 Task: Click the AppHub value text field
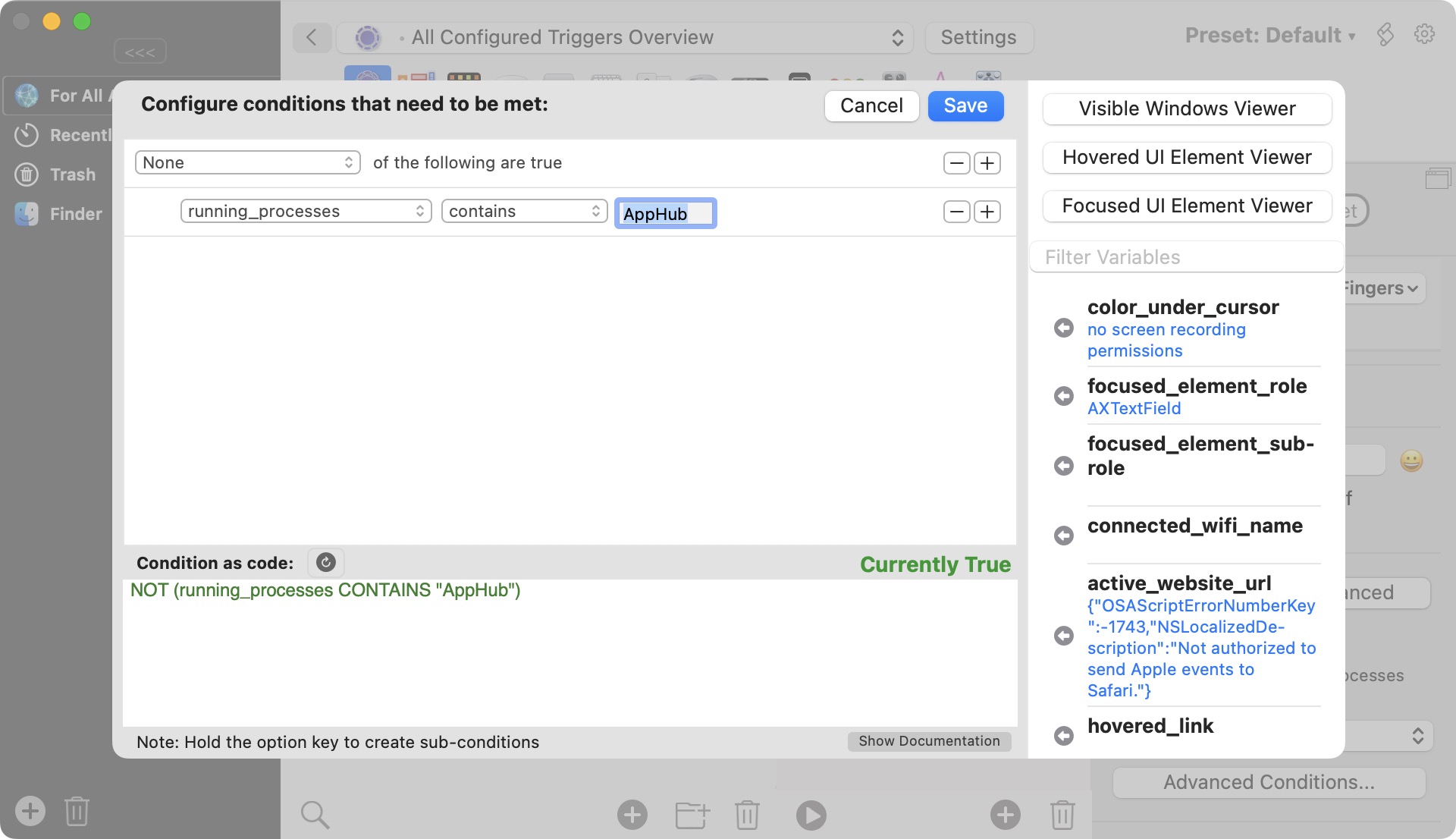pyautogui.click(x=665, y=213)
